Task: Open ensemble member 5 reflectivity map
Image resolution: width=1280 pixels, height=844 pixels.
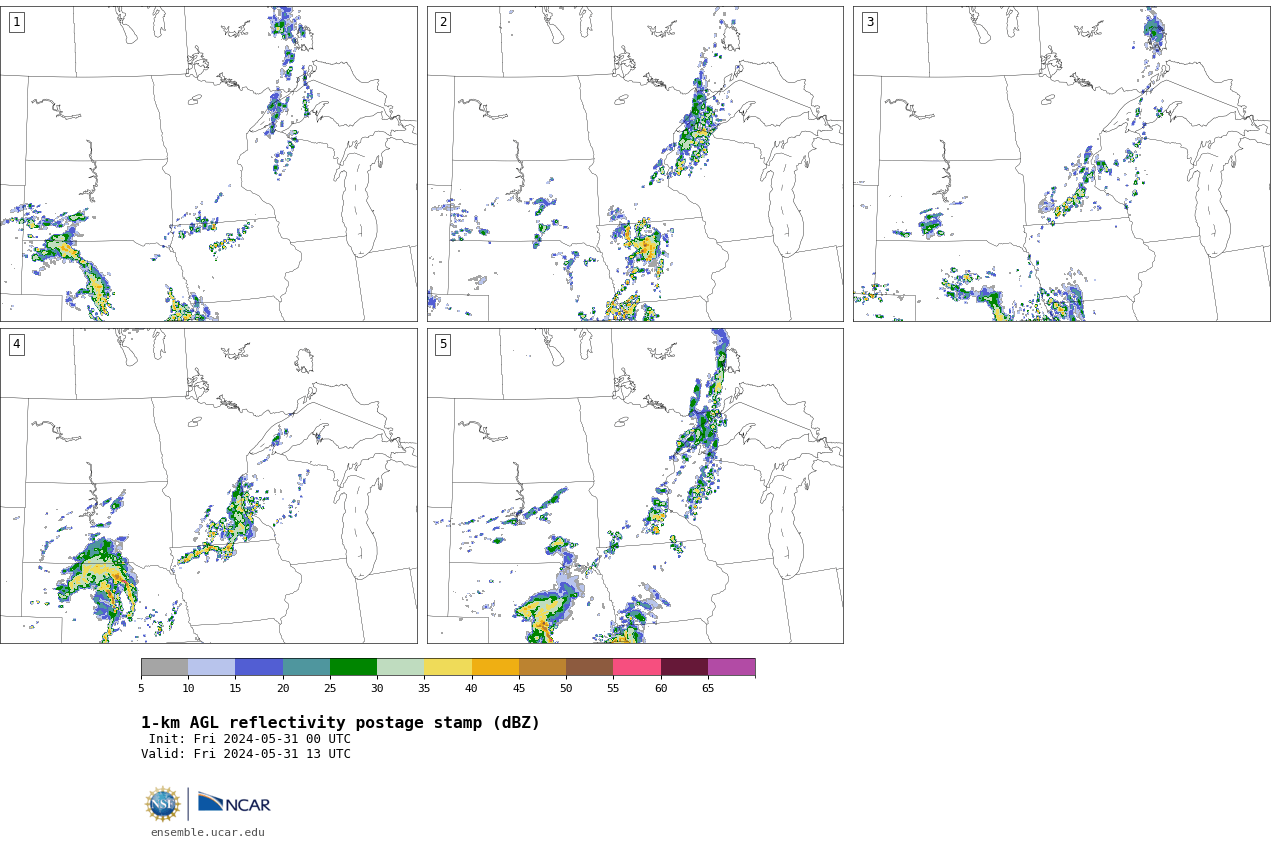Action: [x=635, y=486]
